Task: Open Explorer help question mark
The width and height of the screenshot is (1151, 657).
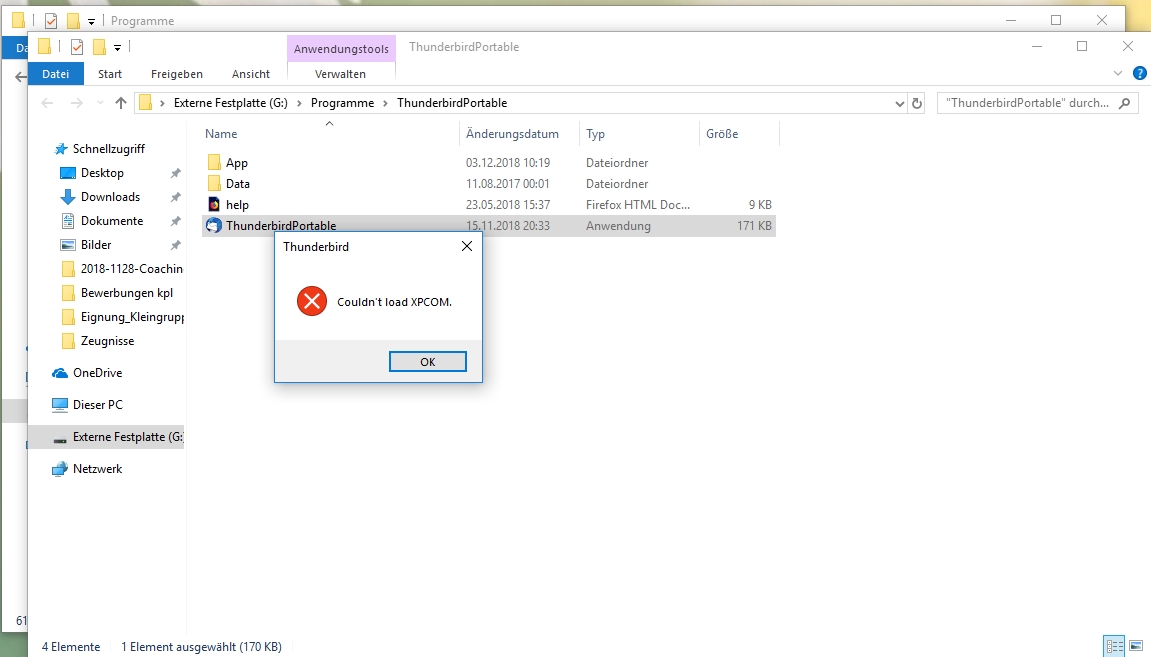Action: (x=1139, y=73)
